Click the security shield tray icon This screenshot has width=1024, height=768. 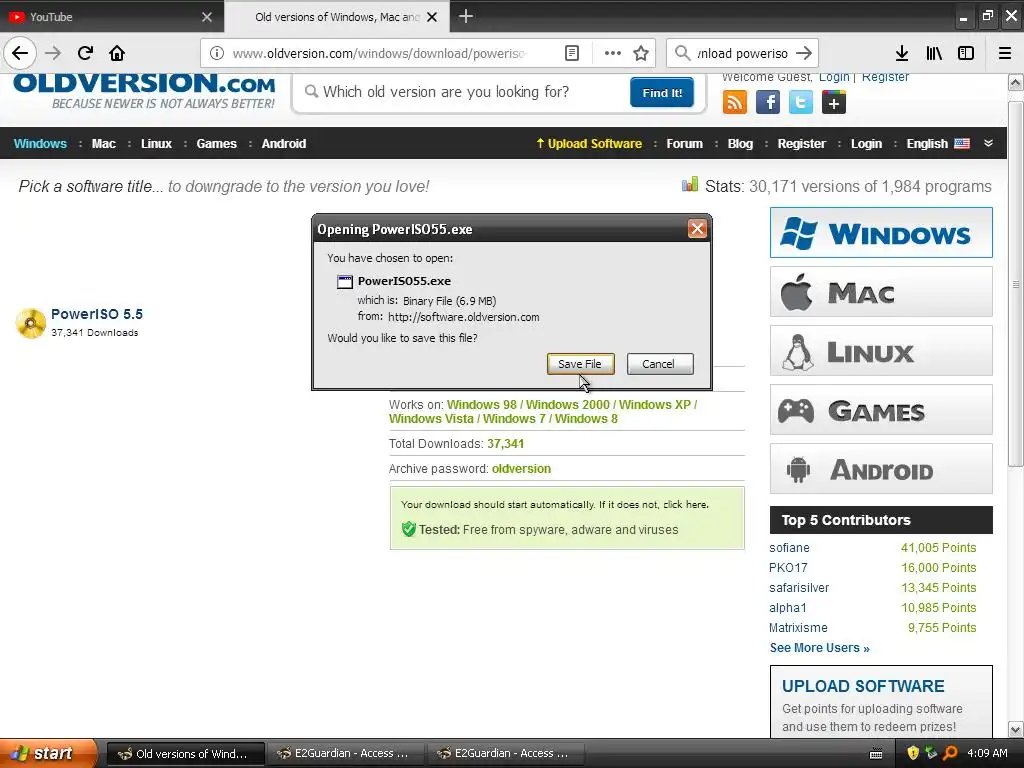click(x=913, y=753)
